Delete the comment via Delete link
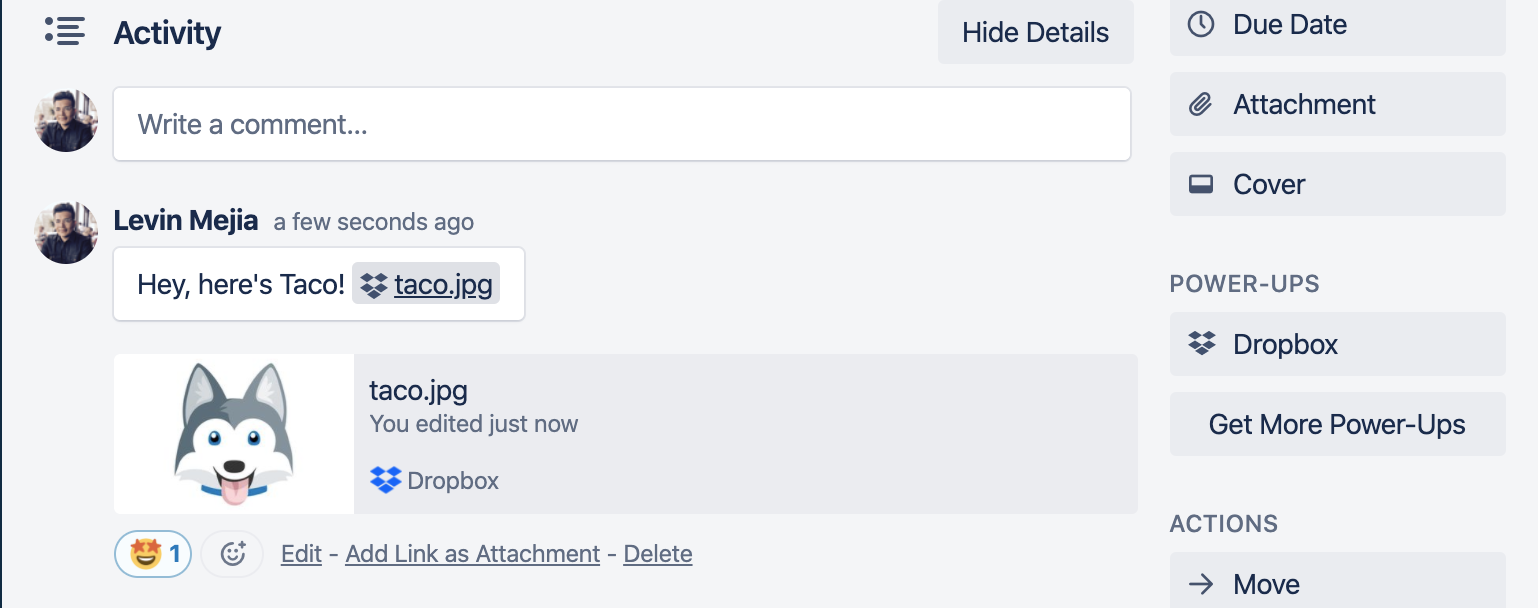The height and width of the screenshot is (608, 1538). click(x=657, y=554)
